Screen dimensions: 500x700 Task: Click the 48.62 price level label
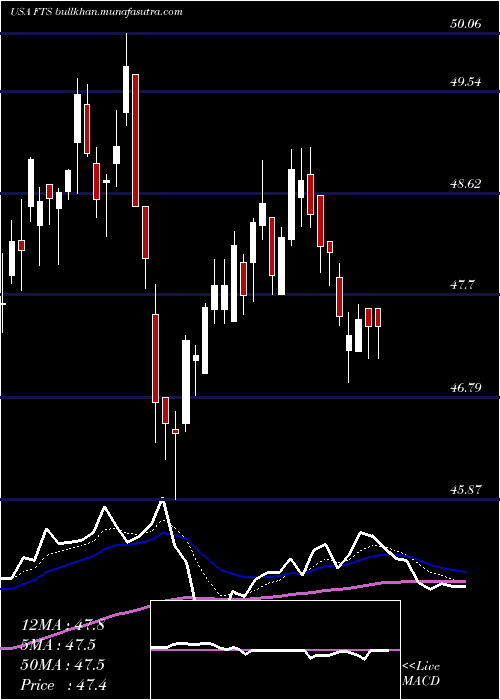tap(466, 183)
